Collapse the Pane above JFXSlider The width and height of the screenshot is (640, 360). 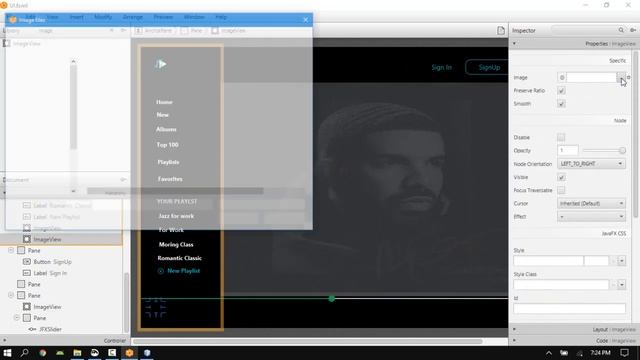(17, 318)
